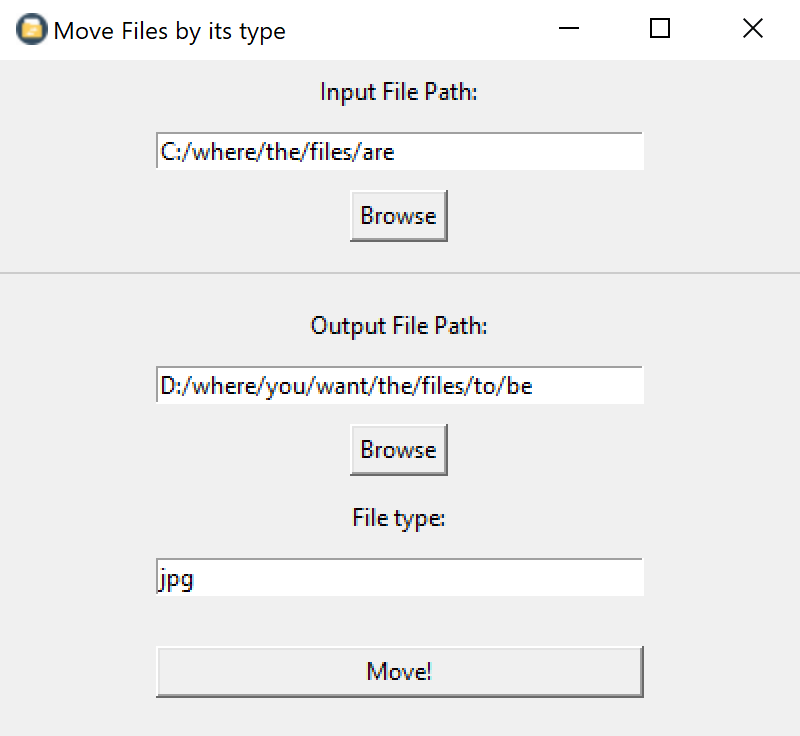Screen dimensions: 800x736
Task: Click the envelope icon beside the window title
Action: pyautogui.click(x=30, y=29)
